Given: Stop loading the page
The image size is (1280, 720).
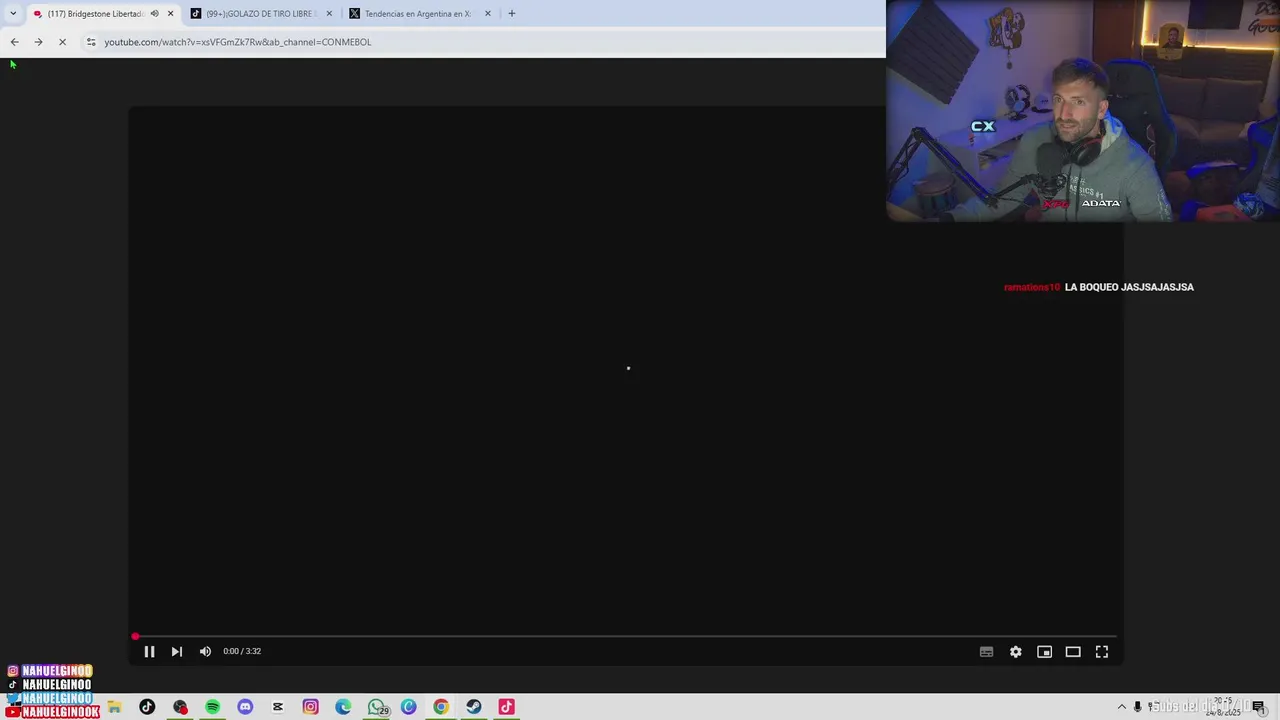Looking at the screenshot, I should pos(62,42).
